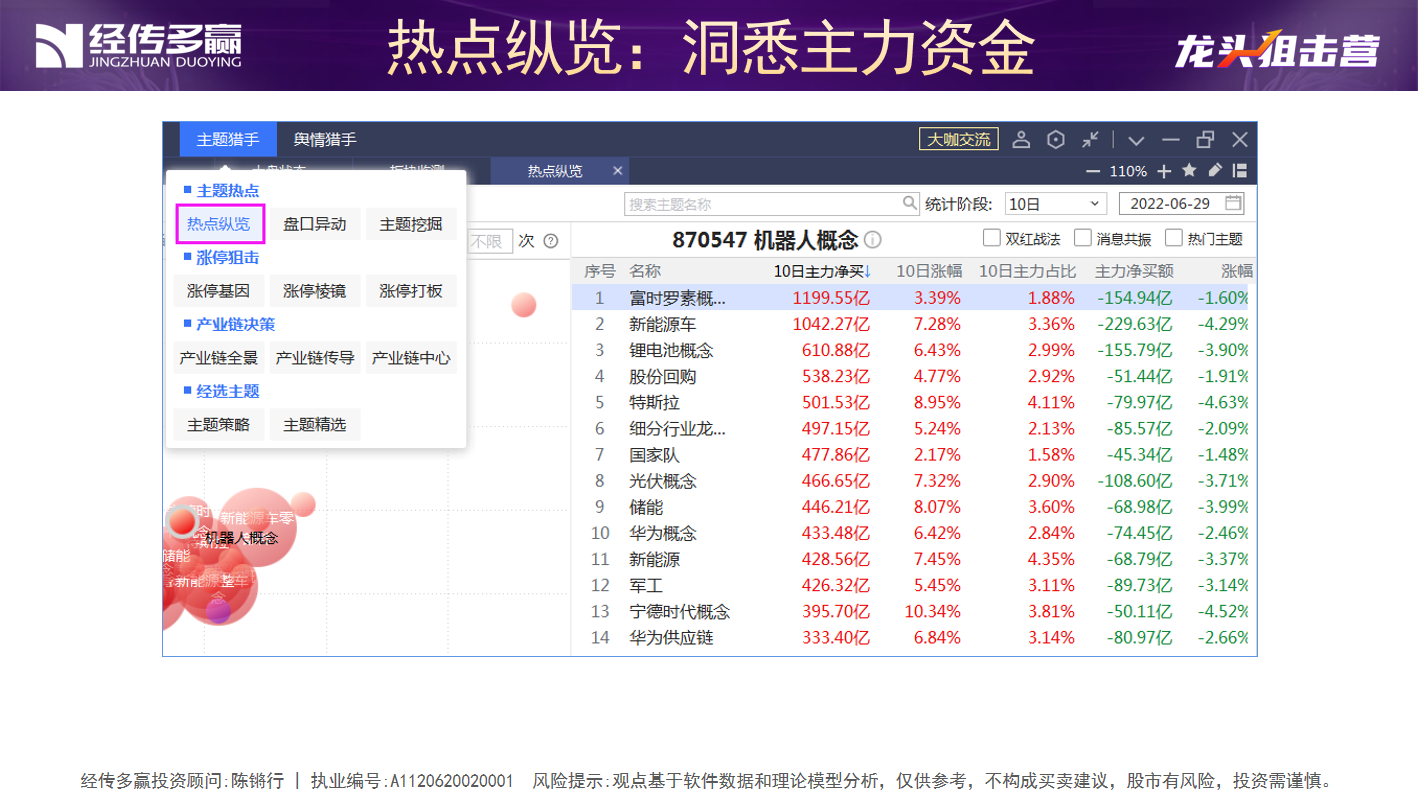
Task: Click the 110% zoom level value
Action: point(1128,171)
